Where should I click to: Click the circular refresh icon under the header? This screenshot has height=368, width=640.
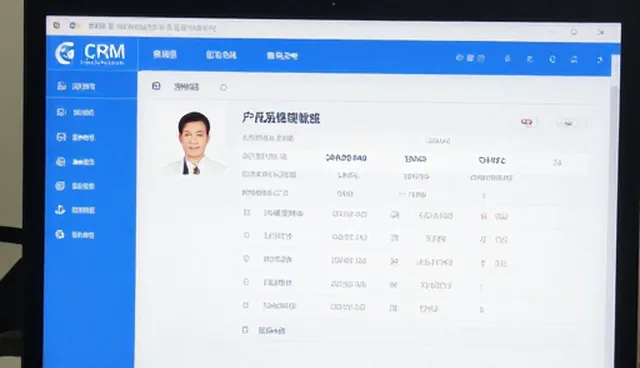pos(223,87)
